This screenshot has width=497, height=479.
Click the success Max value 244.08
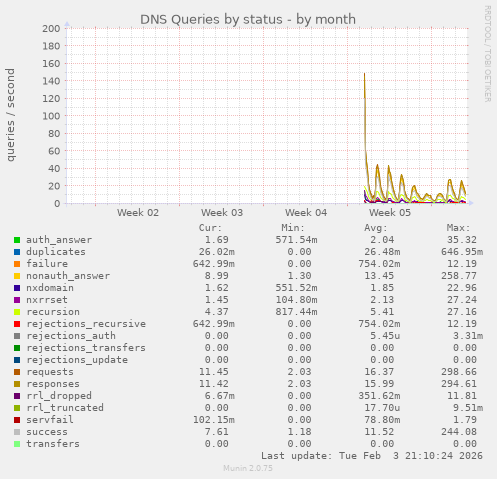459,432
